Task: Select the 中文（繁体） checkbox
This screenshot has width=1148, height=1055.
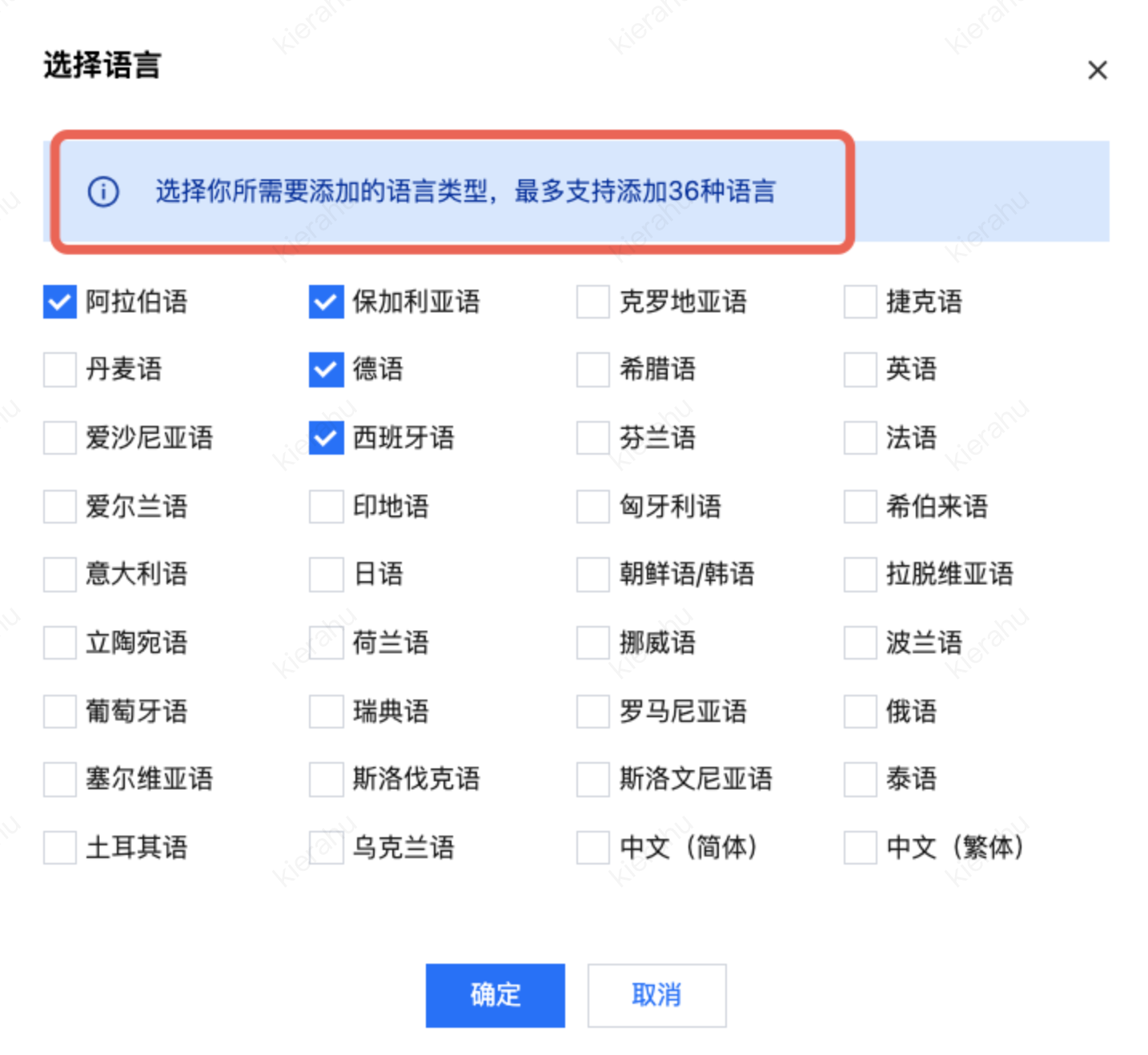Action: 860,847
